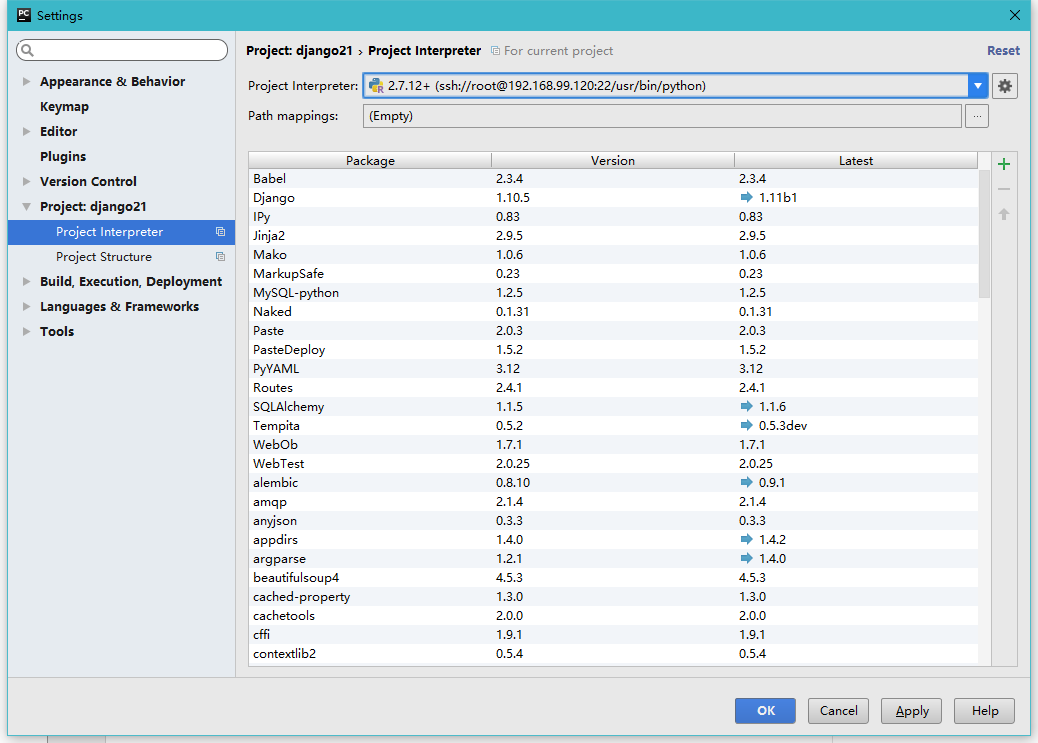Viewport: 1038px width, 743px height.
Task: Click the upgrade package up-arrow icon
Action: [x=1004, y=215]
